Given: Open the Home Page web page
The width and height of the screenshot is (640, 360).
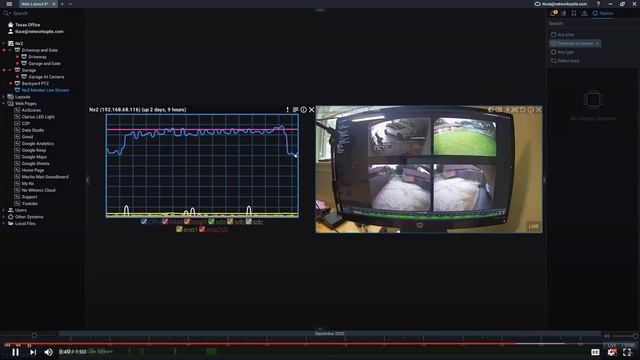Looking at the screenshot, I should [x=33, y=170].
